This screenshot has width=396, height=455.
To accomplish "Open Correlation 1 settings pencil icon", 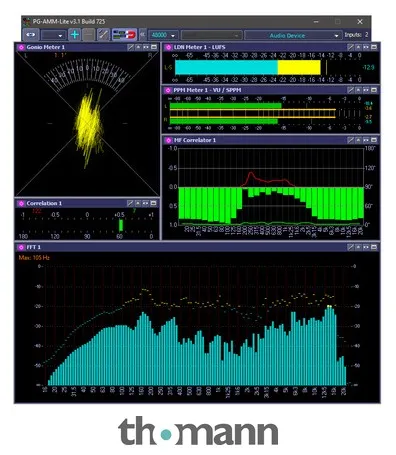I will pyautogui.click(x=130, y=203).
